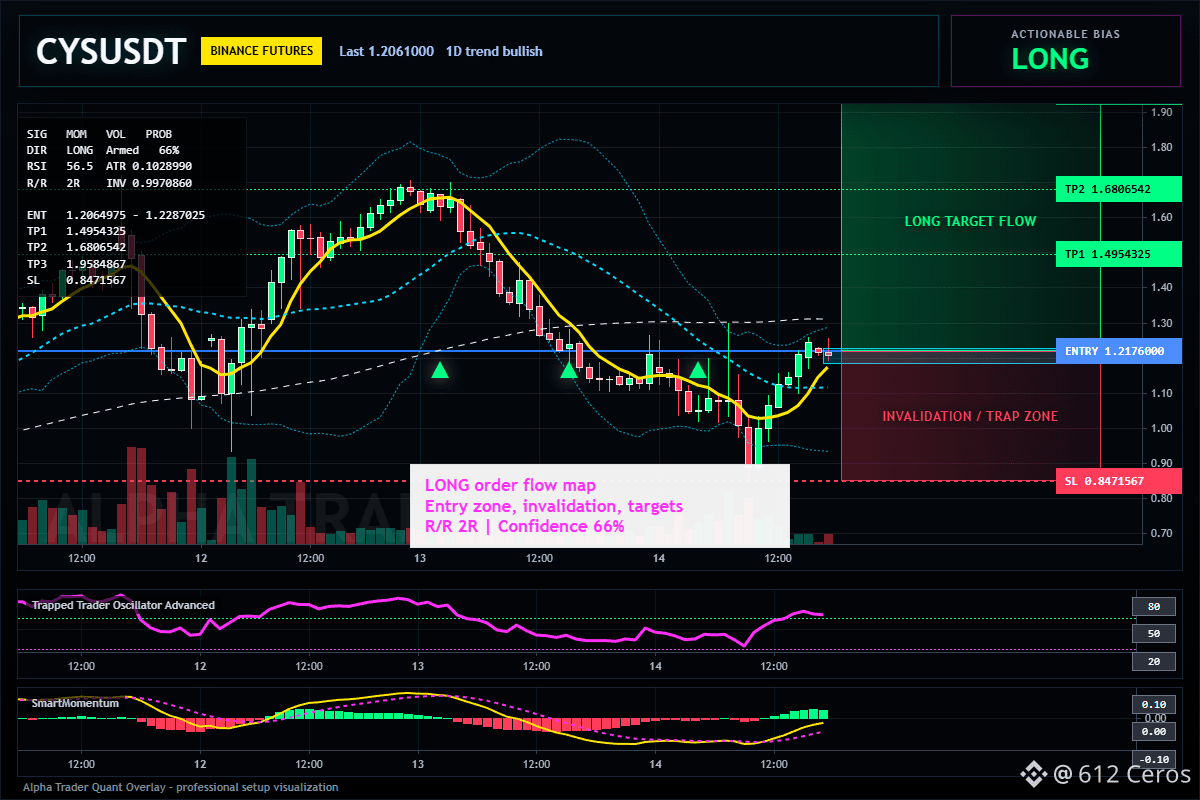Click the oscillator 50 level label
The image size is (1200, 800).
(x=1153, y=634)
